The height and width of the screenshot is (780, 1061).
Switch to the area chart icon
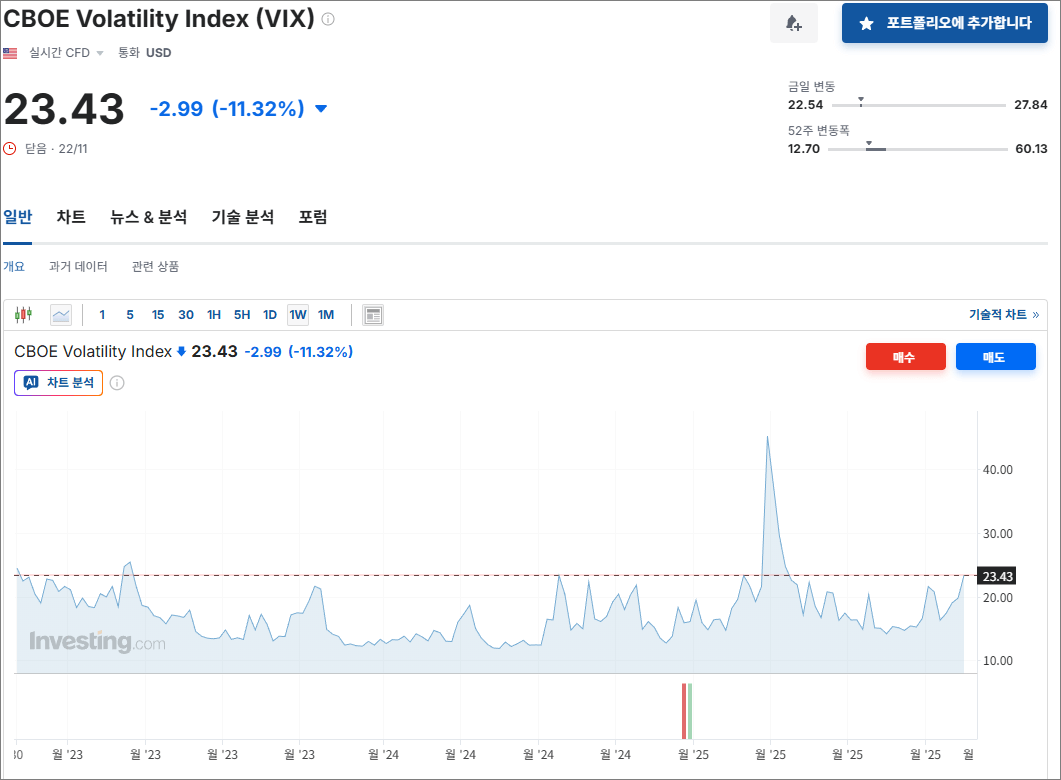pos(61,315)
